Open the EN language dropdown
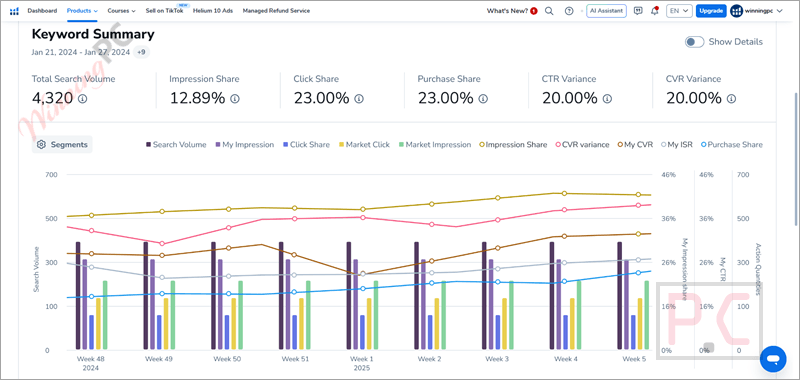Image resolution: width=800 pixels, height=380 pixels. click(x=679, y=11)
